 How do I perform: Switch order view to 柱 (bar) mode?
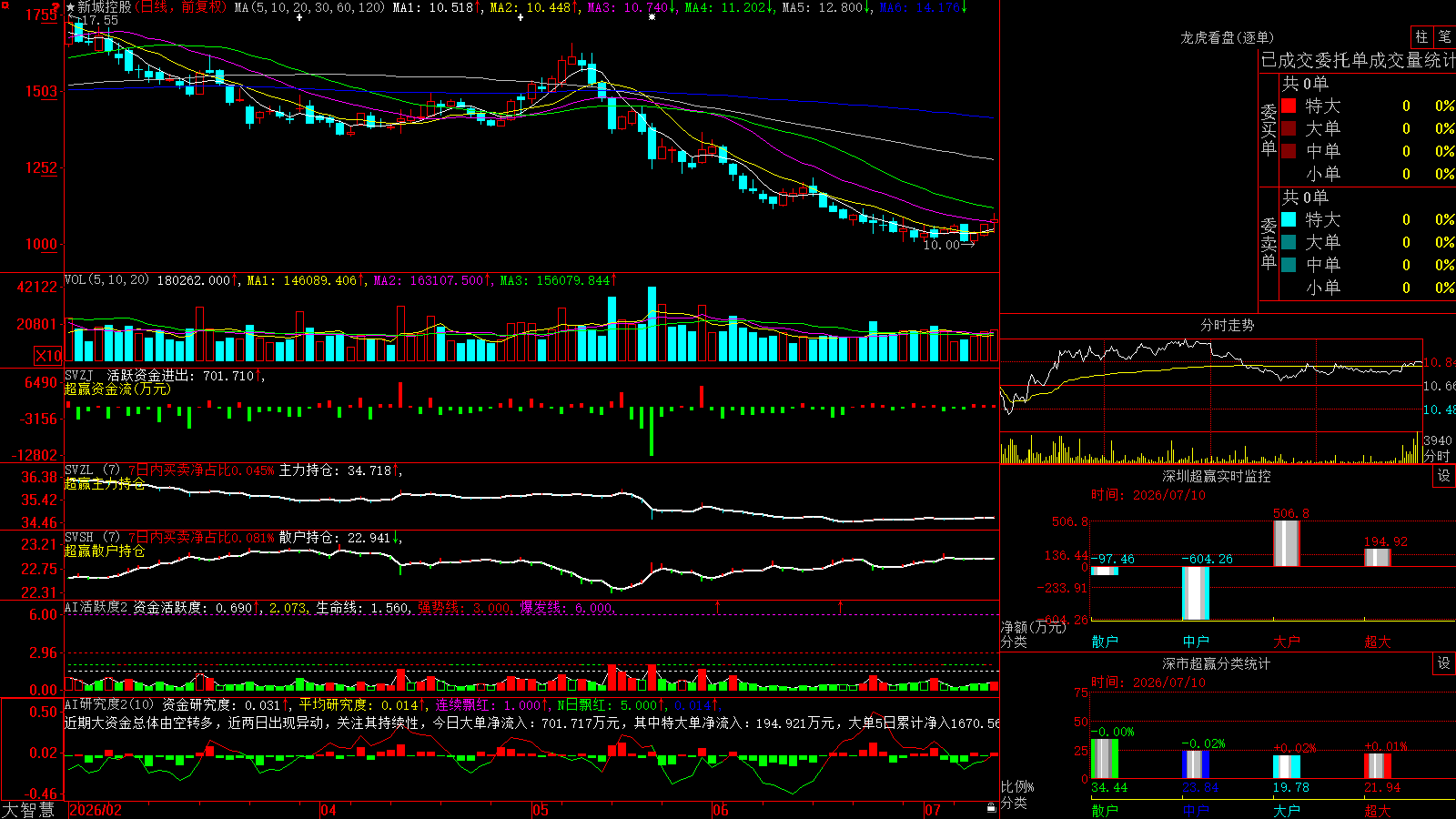tap(1421, 37)
